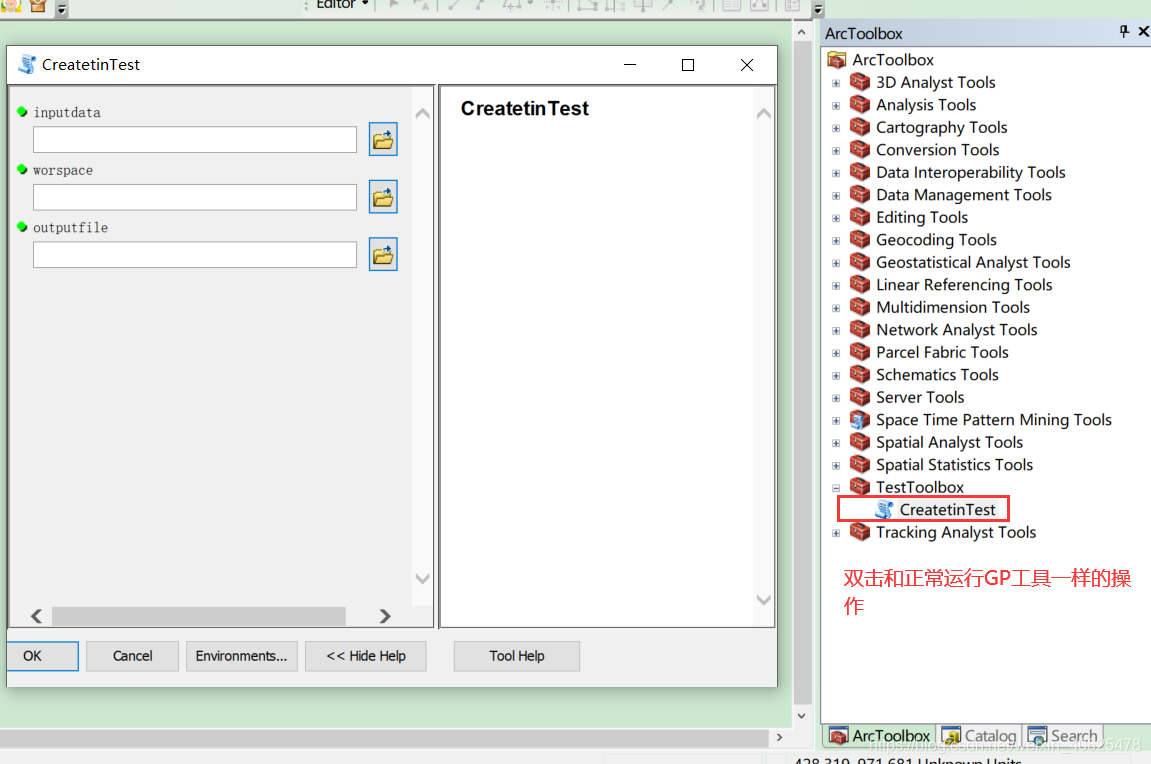Select Linear Referencing Tools toolbox icon
Viewport: 1151px width, 764px height.
860,284
